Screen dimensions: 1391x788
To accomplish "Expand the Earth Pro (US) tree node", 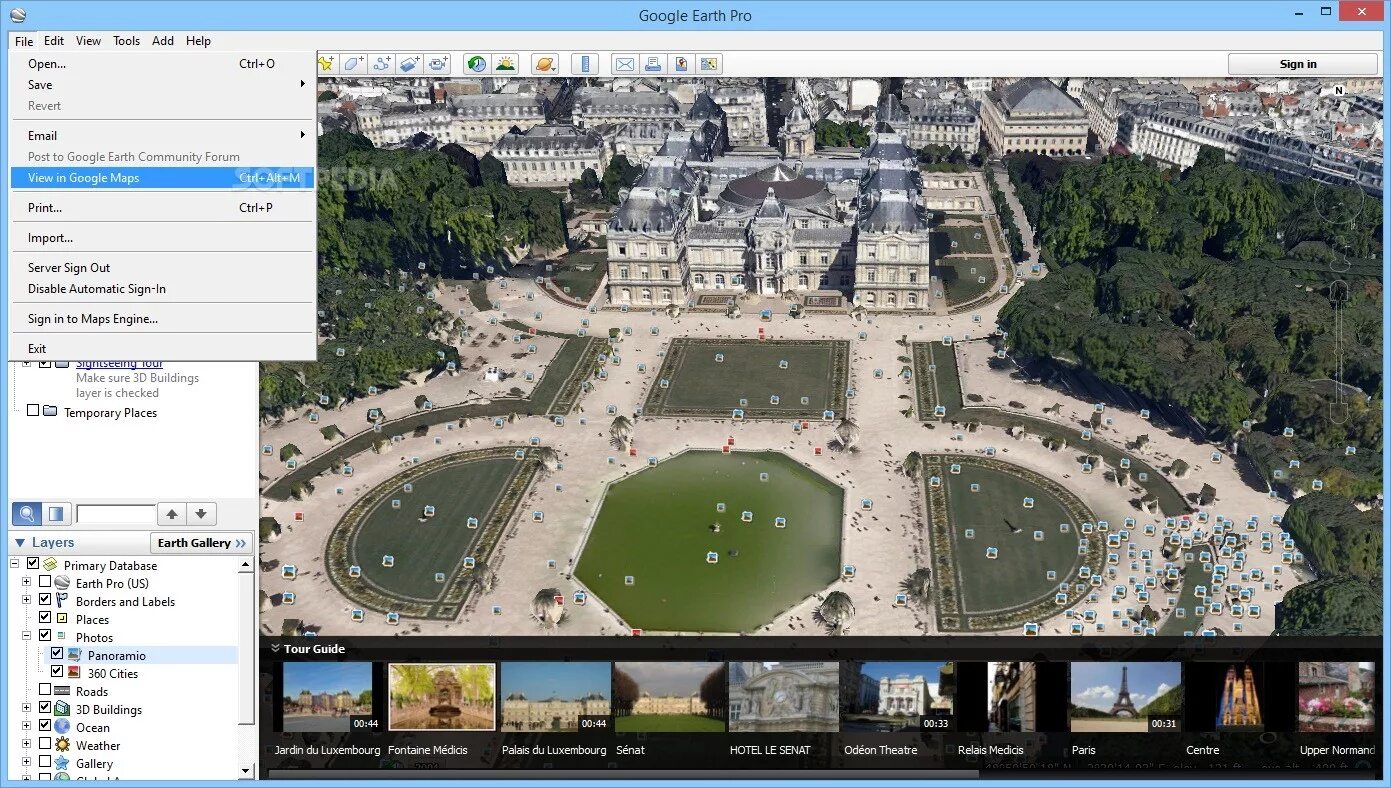I will (x=27, y=583).
